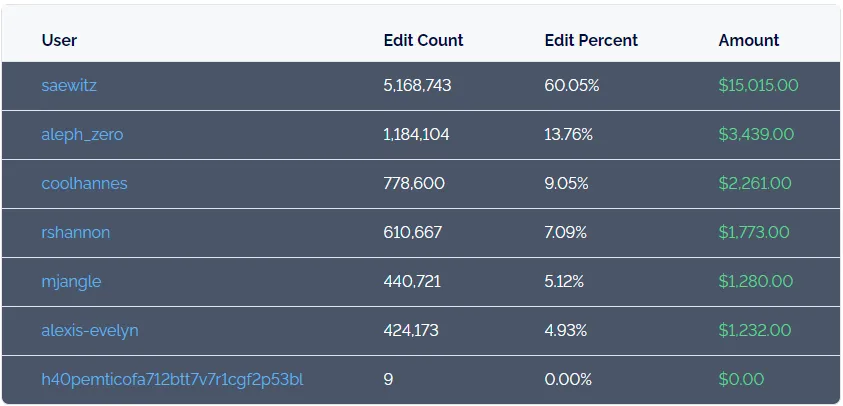Click the Amount column header
The image size is (843, 406).
click(748, 40)
